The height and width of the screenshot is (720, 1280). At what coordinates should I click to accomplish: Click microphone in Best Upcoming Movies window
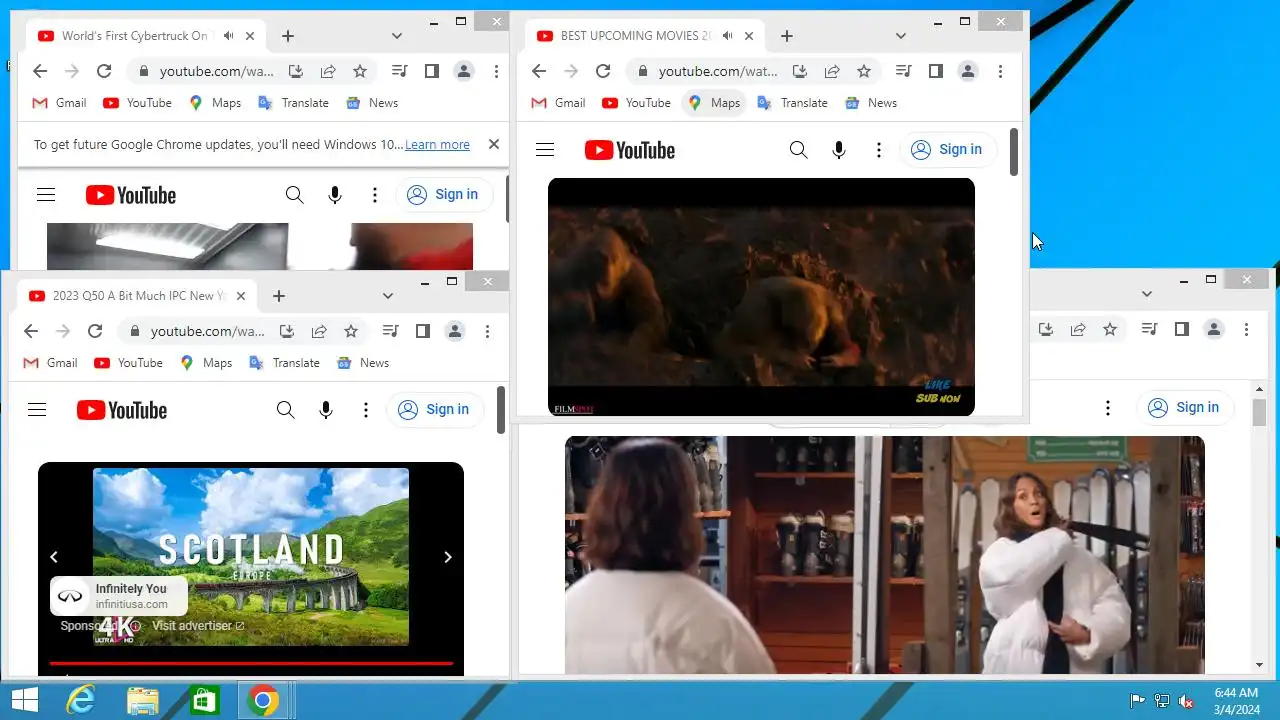(839, 150)
